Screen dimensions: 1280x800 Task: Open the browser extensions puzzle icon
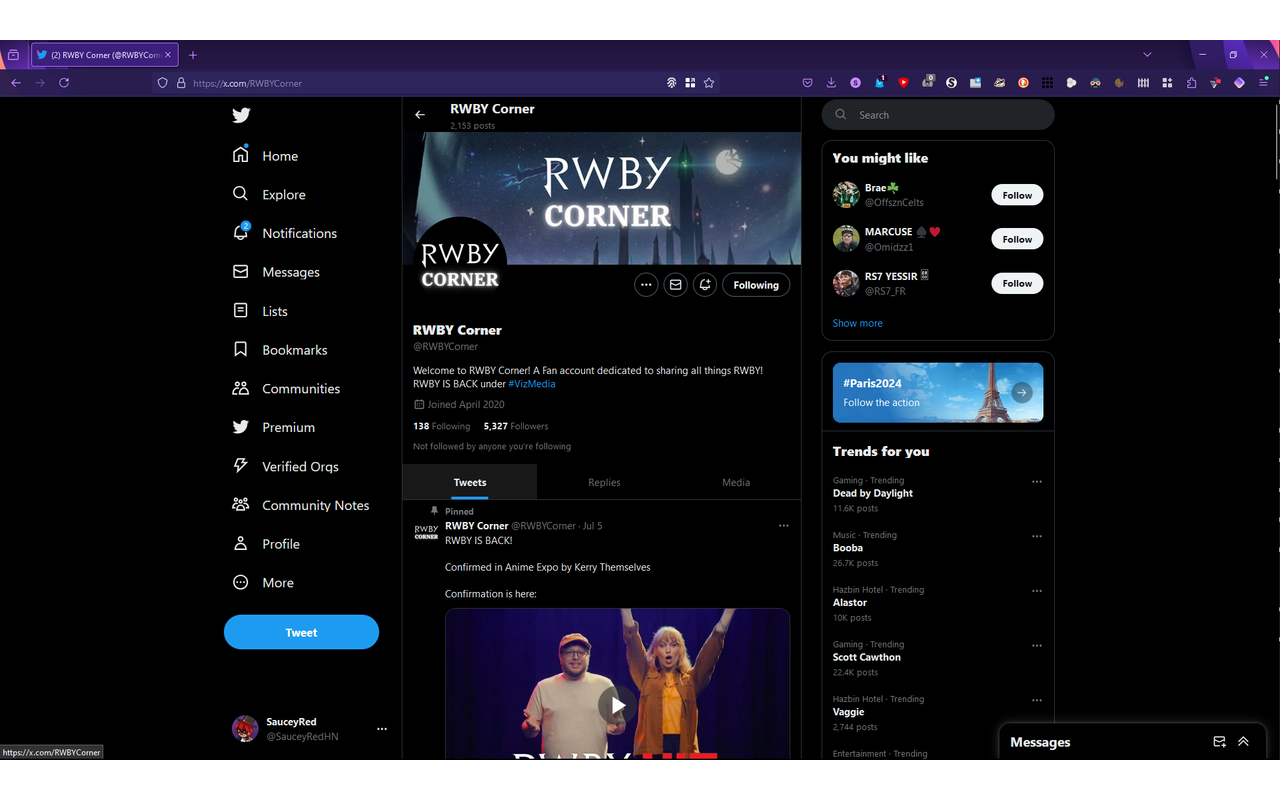point(1191,83)
